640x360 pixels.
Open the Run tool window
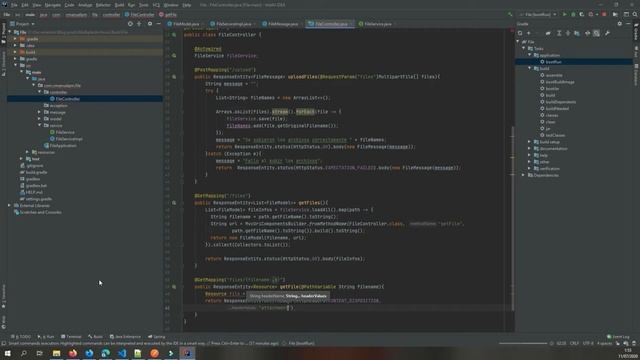click(x=46, y=337)
